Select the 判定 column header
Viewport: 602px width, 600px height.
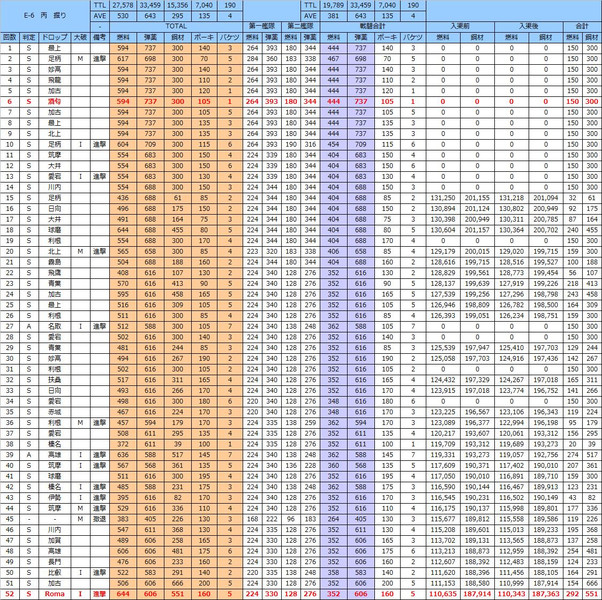[29, 37]
